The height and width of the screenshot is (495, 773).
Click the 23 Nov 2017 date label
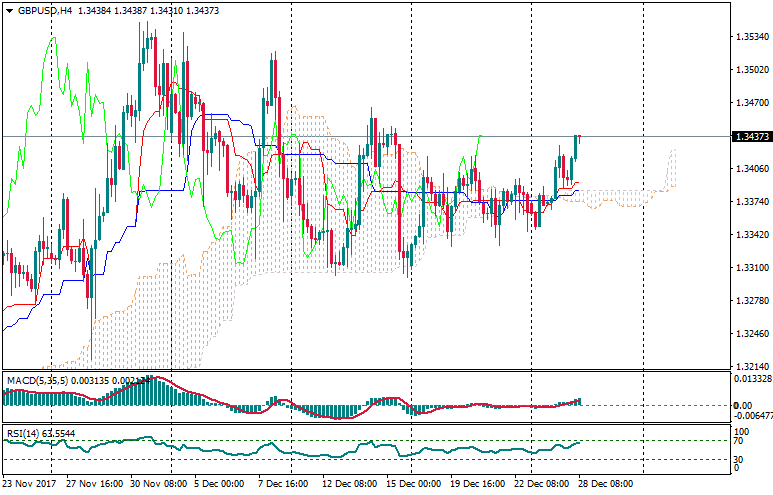[30, 482]
